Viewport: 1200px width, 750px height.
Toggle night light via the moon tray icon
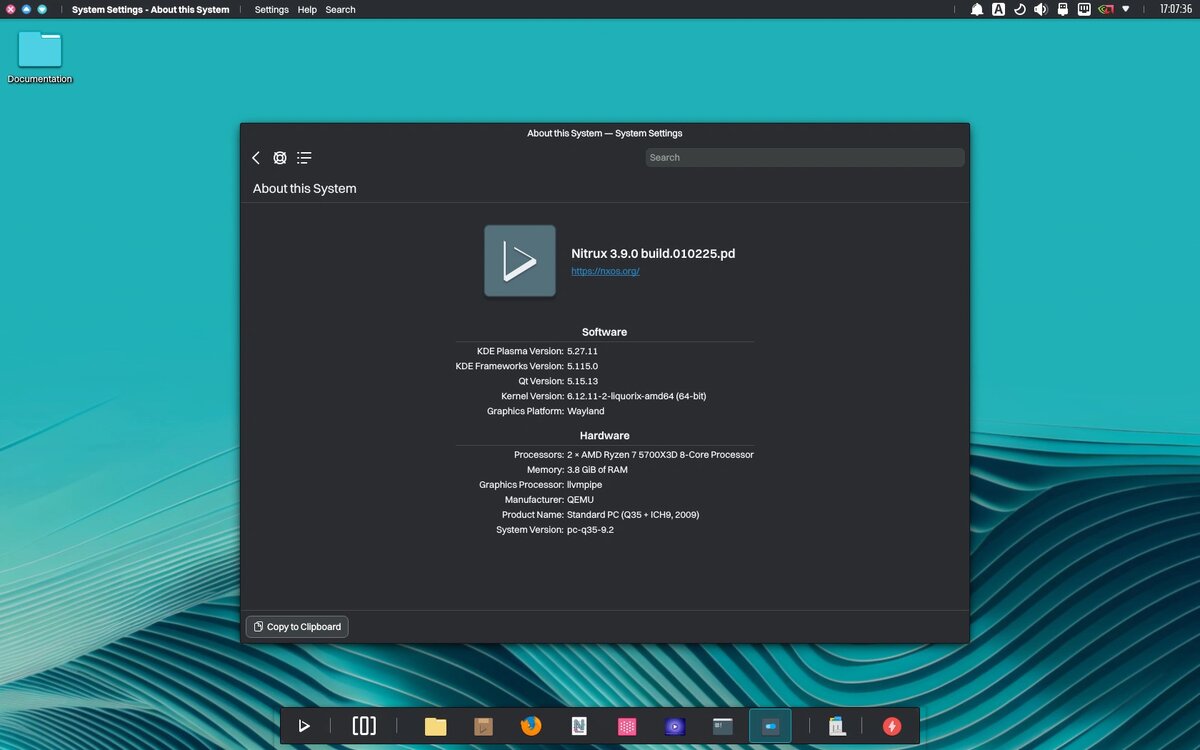(1020, 9)
